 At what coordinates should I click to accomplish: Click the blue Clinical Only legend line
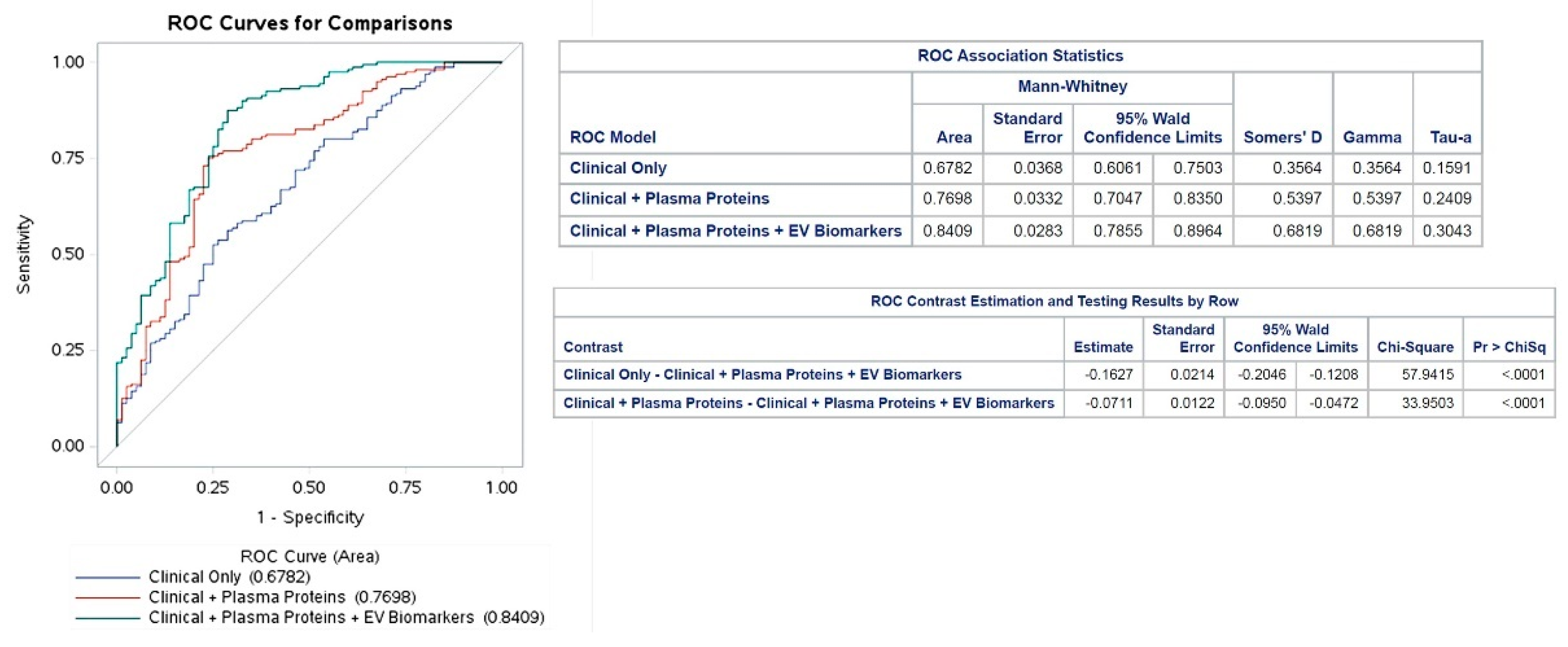pyautogui.click(x=107, y=577)
